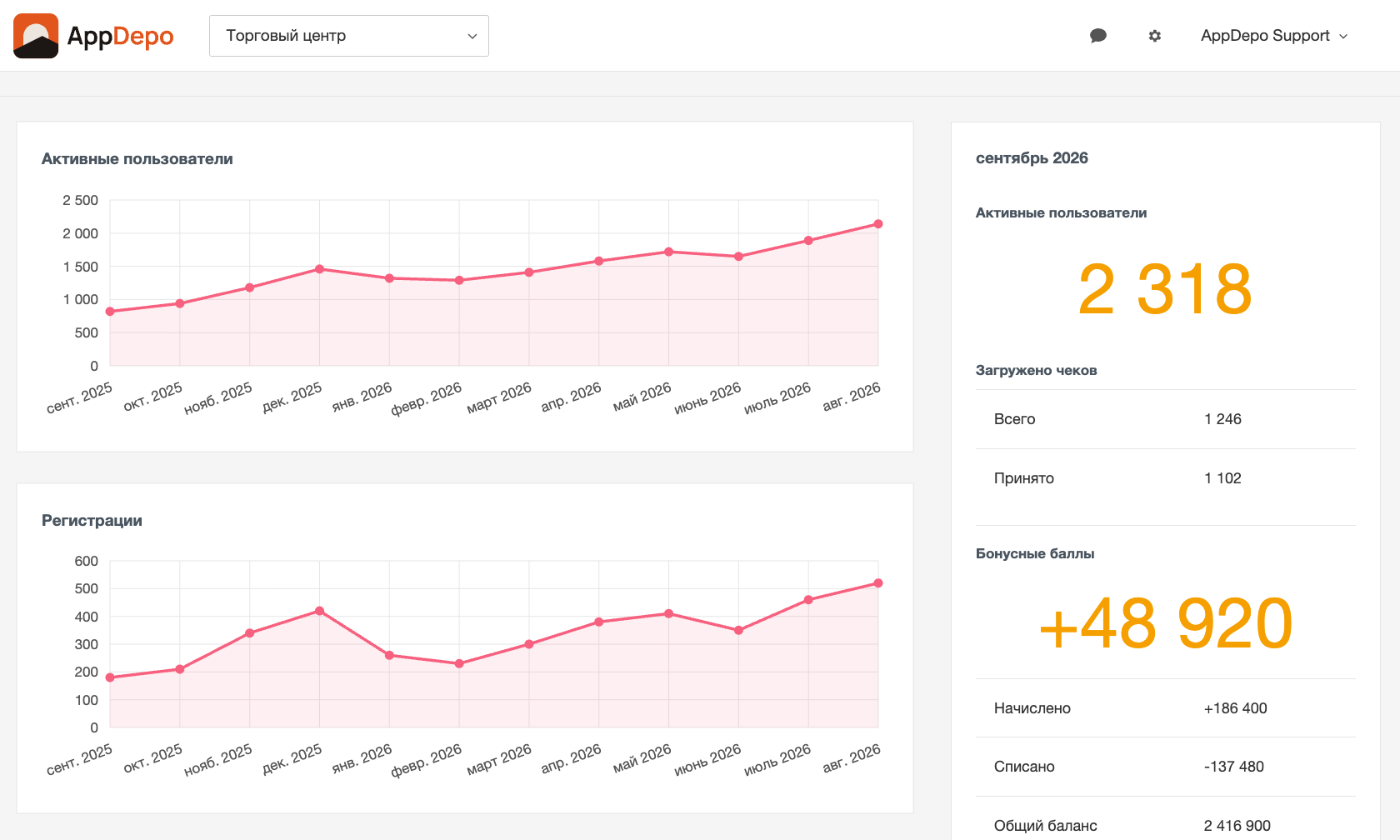Select авг. 2026 point on Регистрации chart
1400x840 pixels.
pos(878,583)
